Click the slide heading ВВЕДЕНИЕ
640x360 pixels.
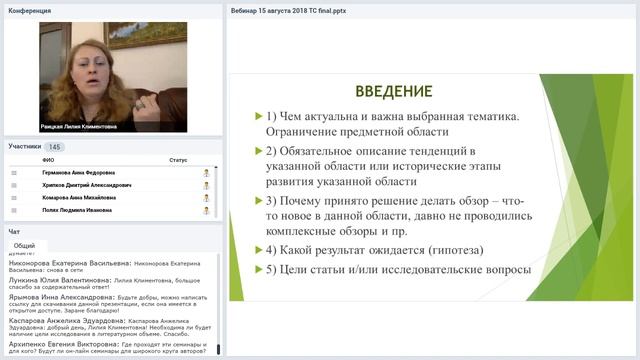394,91
